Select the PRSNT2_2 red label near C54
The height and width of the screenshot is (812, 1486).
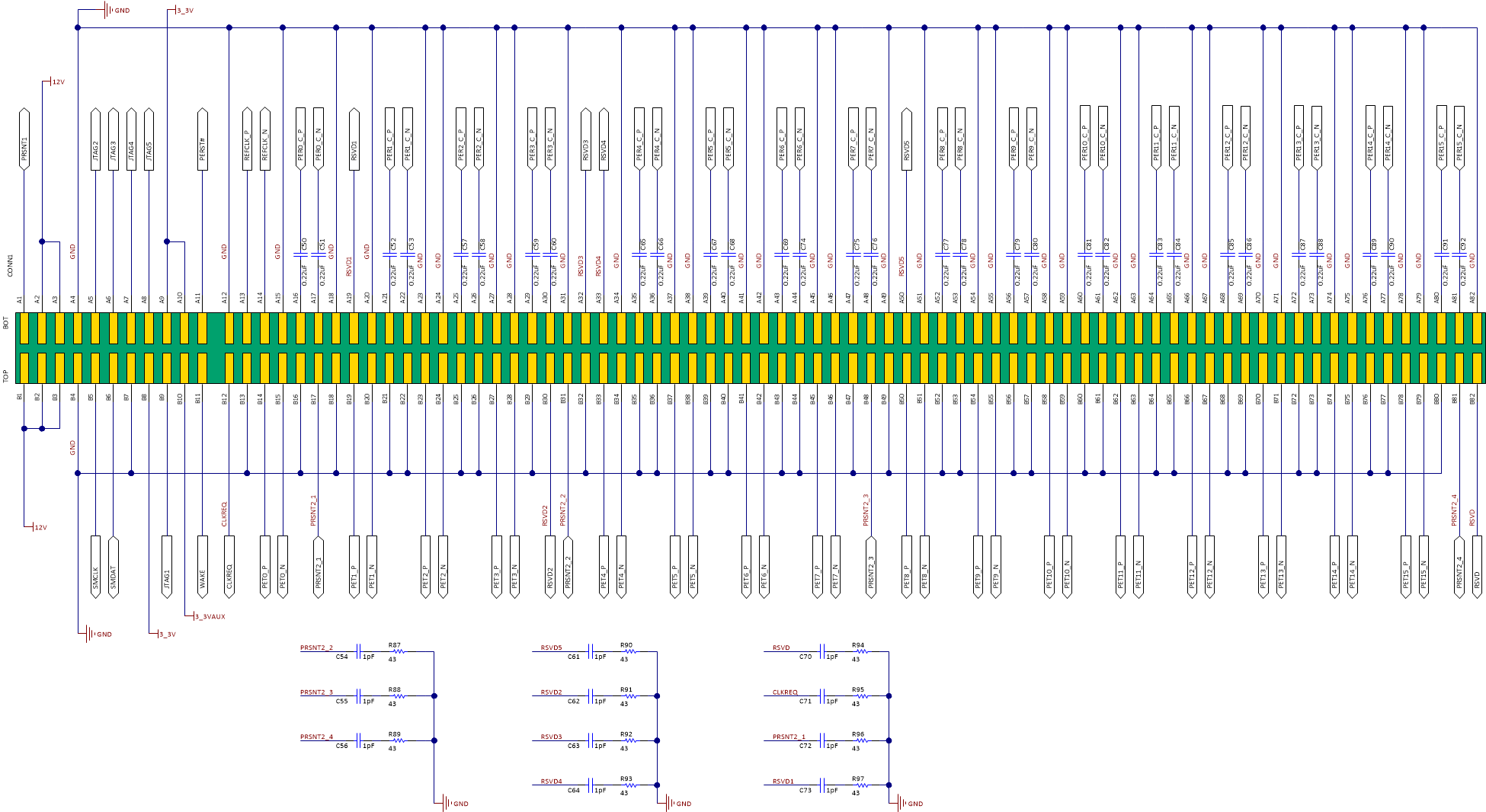(x=316, y=647)
